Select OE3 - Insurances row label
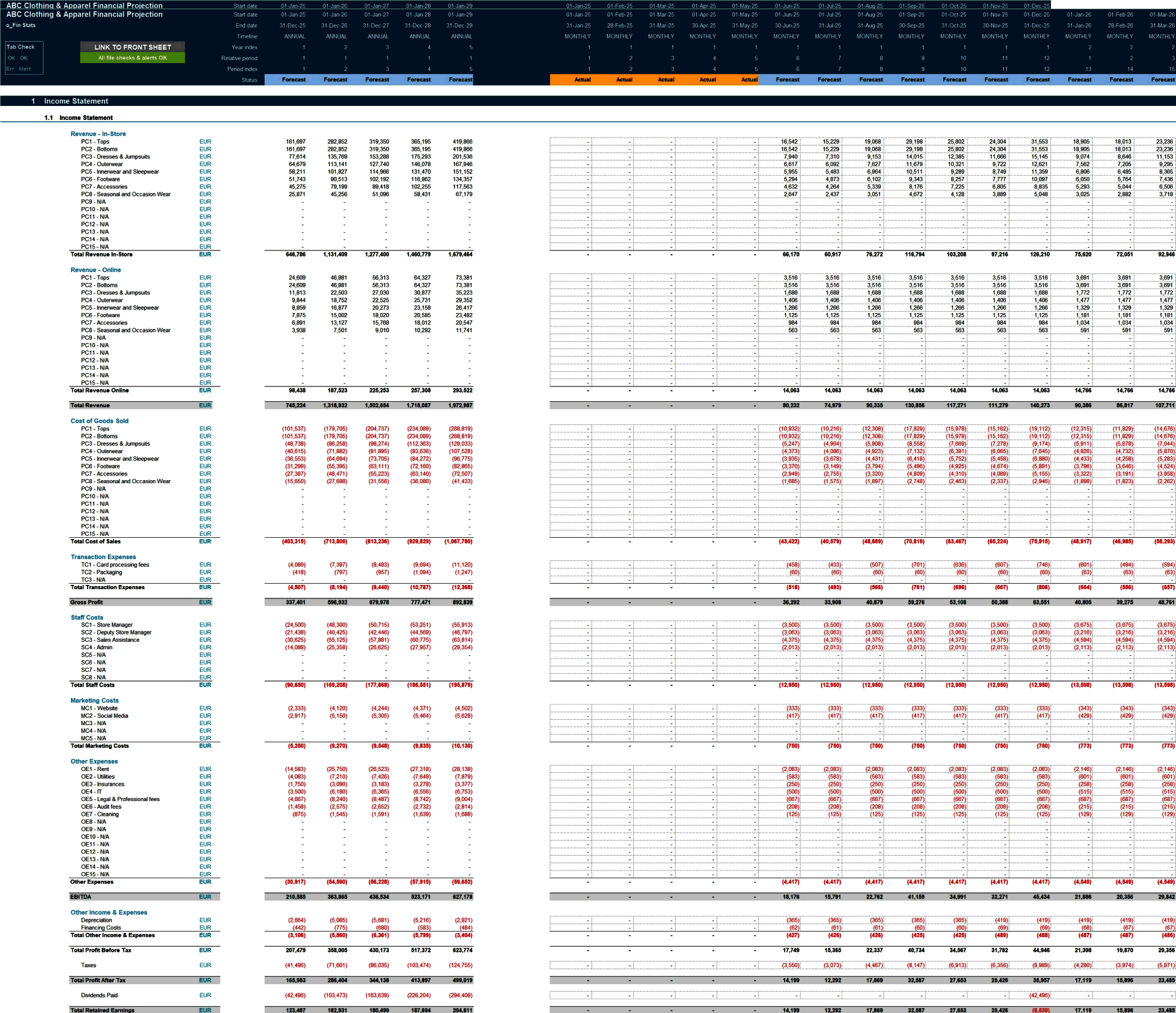This screenshot has height=1013, width=1176. tap(103, 785)
